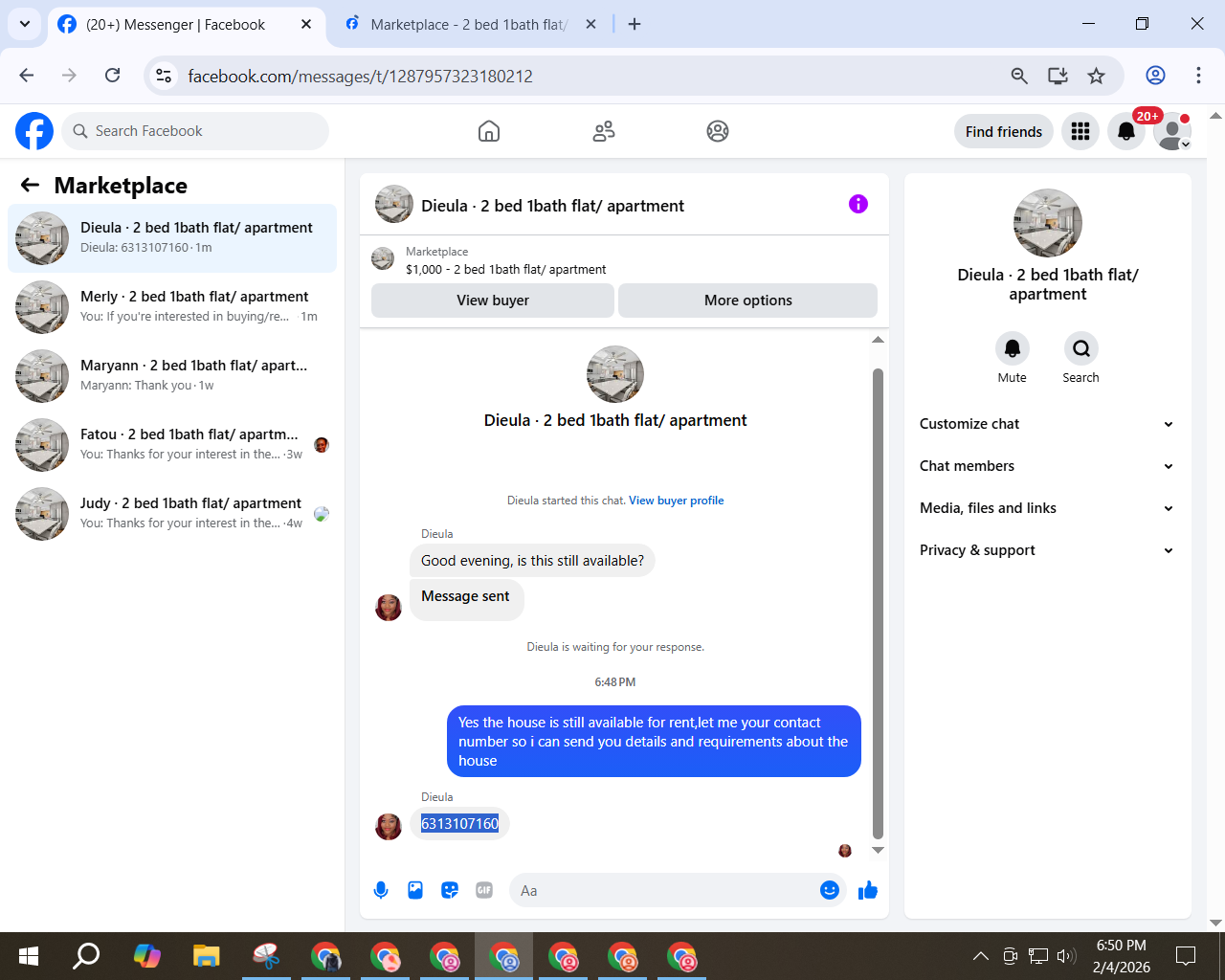This screenshot has height=980, width=1225.
Task: Close the Marketplace browser tab
Action: pos(591,24)
